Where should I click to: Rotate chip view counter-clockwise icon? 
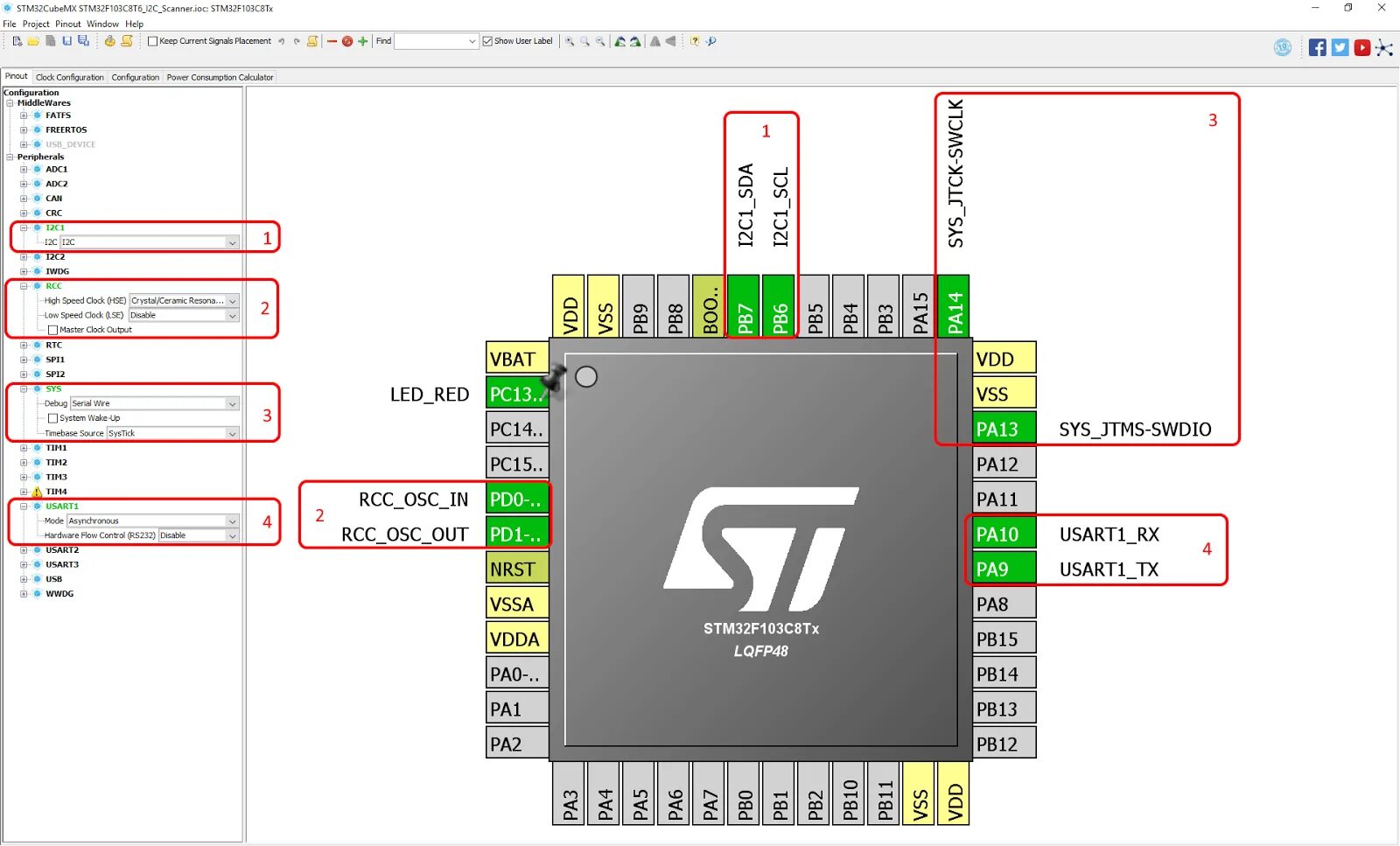pyautogui.click(x=620, y=41)
